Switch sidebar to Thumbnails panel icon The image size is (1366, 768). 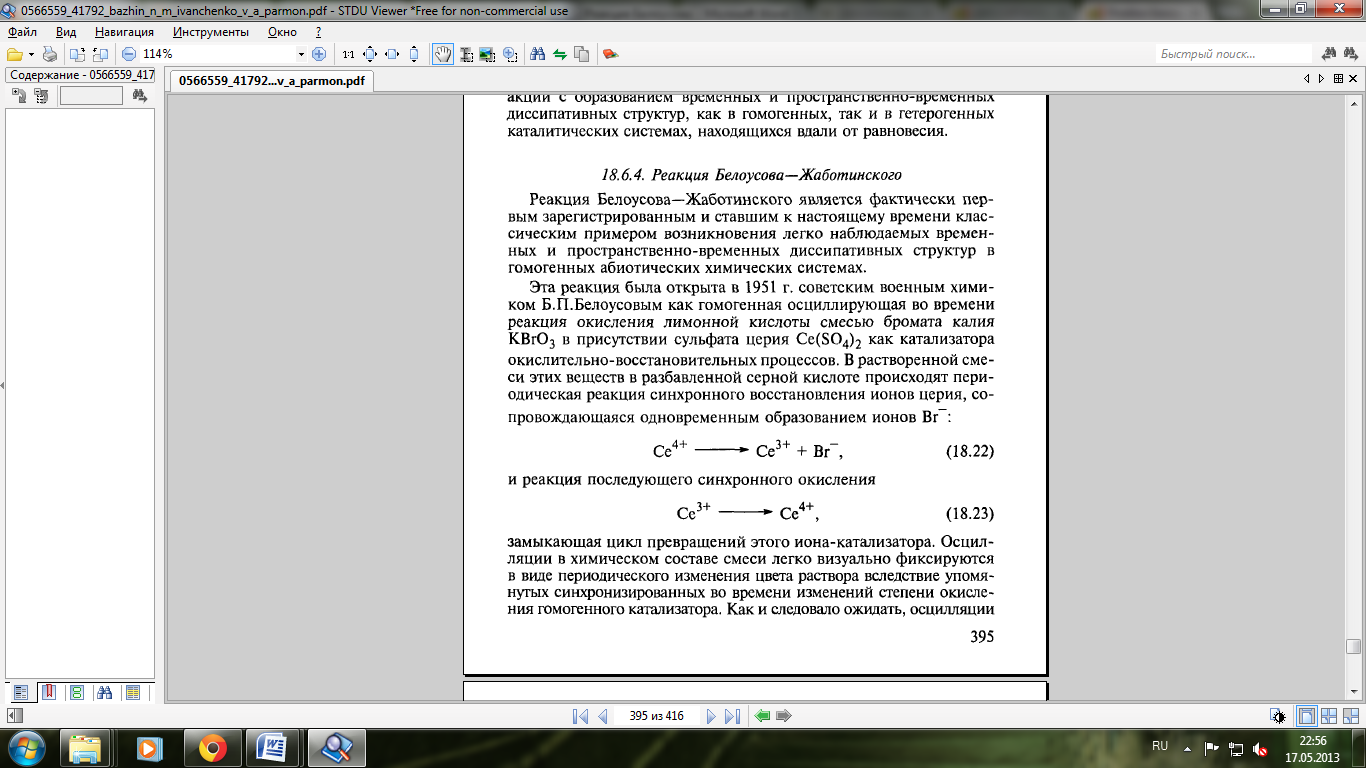pos(76,692)
